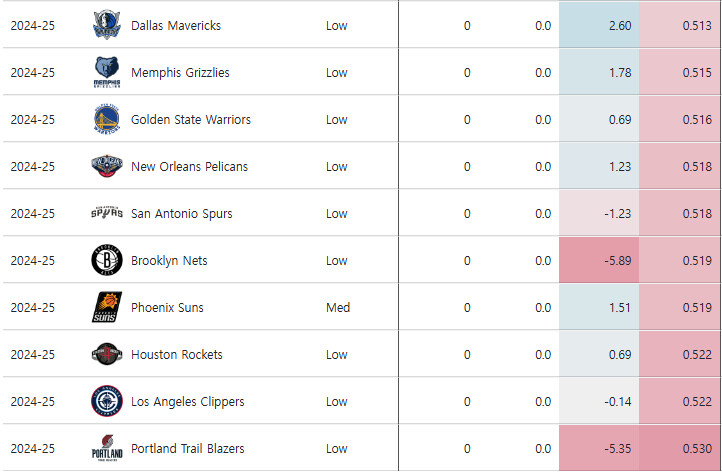The height and width of the screenshot is (473, 722).
Task: Click the New Orleans Pelicans logo
Action: pyautogui.click(x=105, y=166)
